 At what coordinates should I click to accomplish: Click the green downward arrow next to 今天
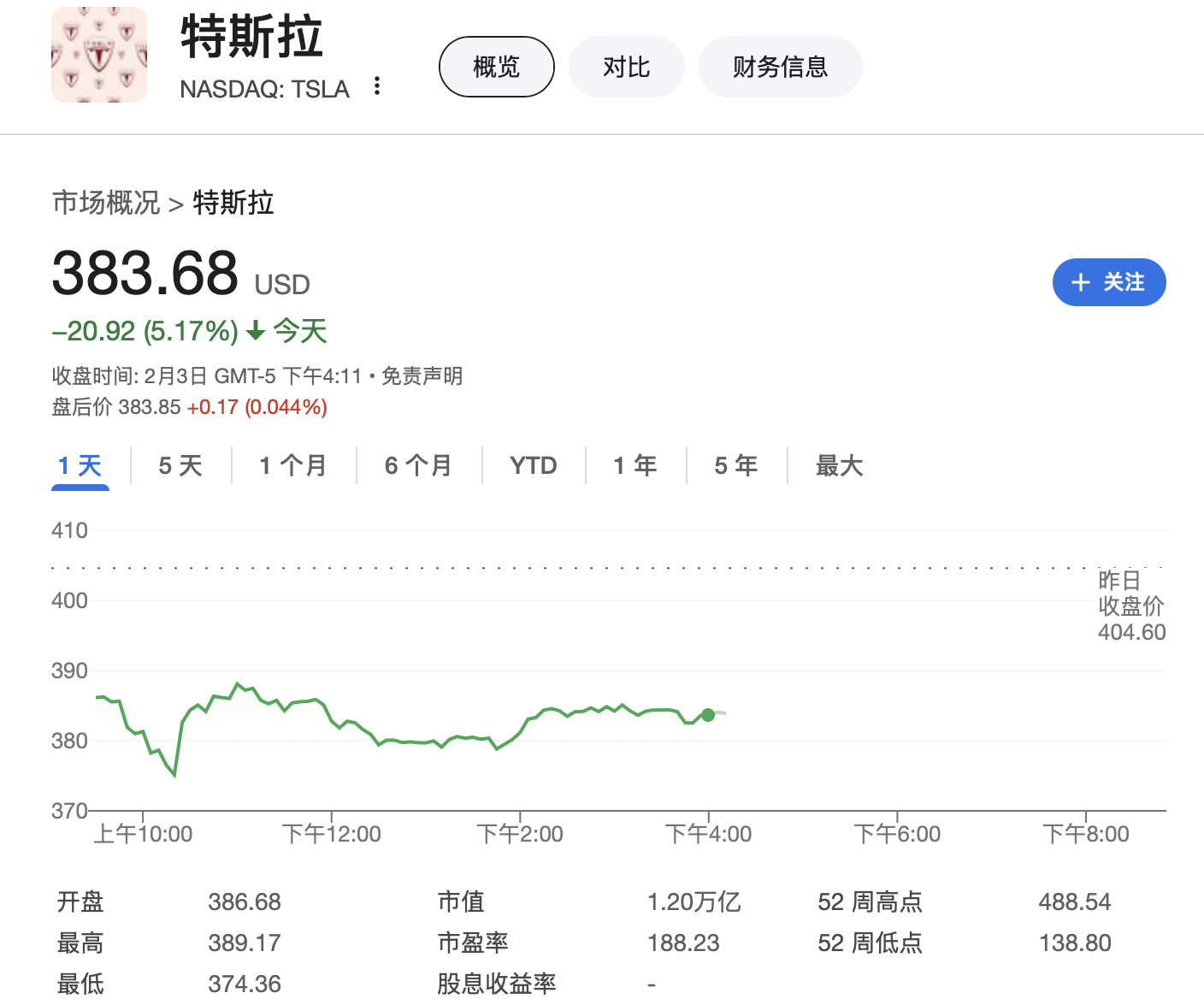tap(254, 331)
